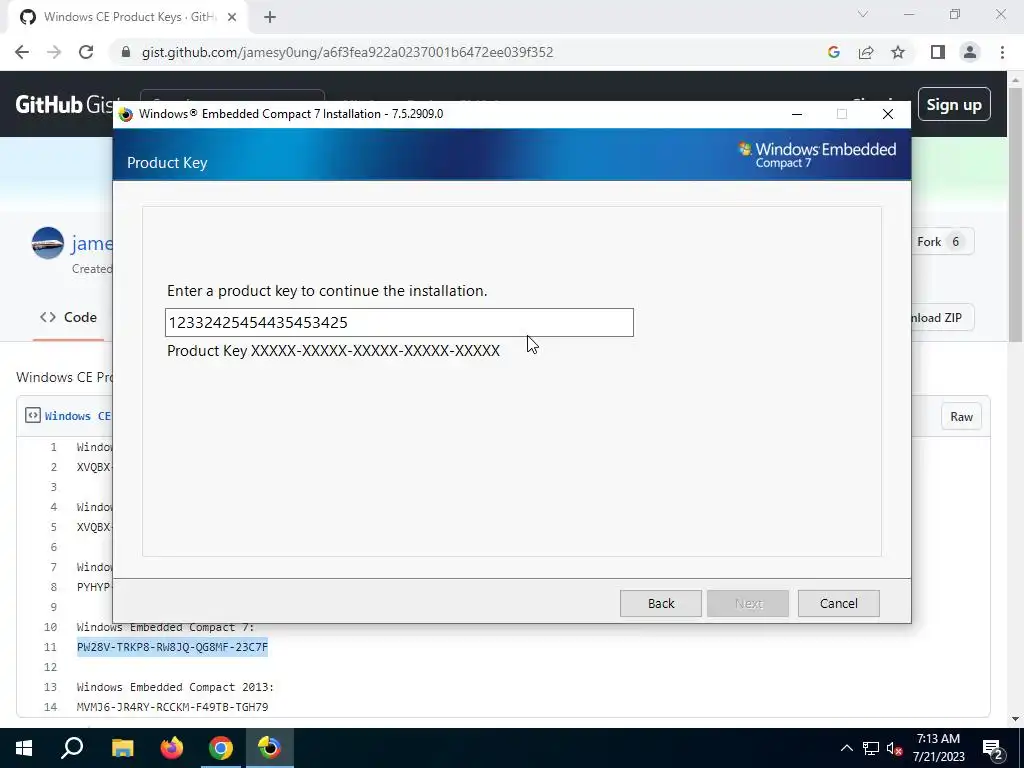Click muted volume icon in tray
The height and width of the screenshot is (768, 1024).
tap(895, 748)
